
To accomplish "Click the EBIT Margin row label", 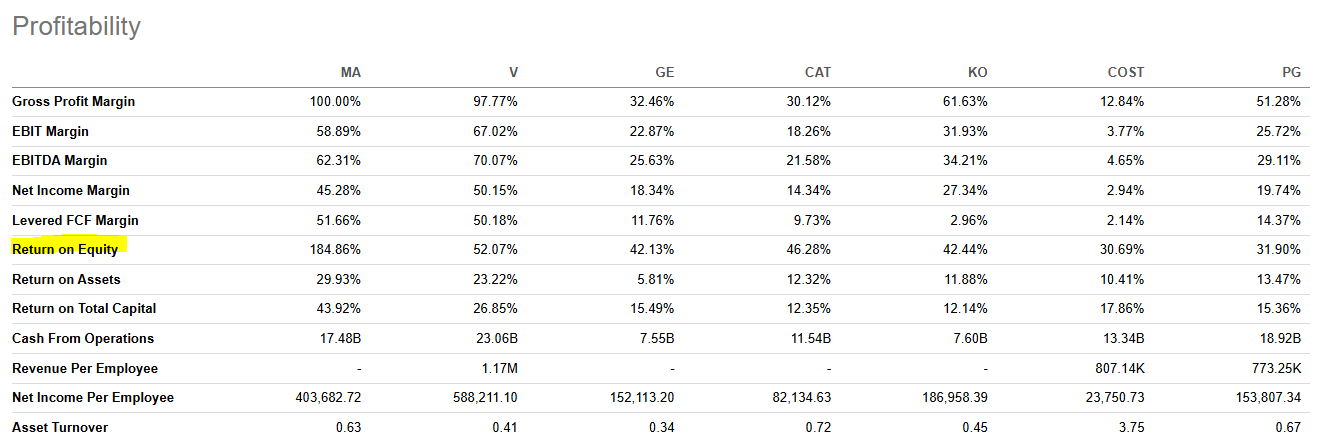I will (x=50, y=131).
